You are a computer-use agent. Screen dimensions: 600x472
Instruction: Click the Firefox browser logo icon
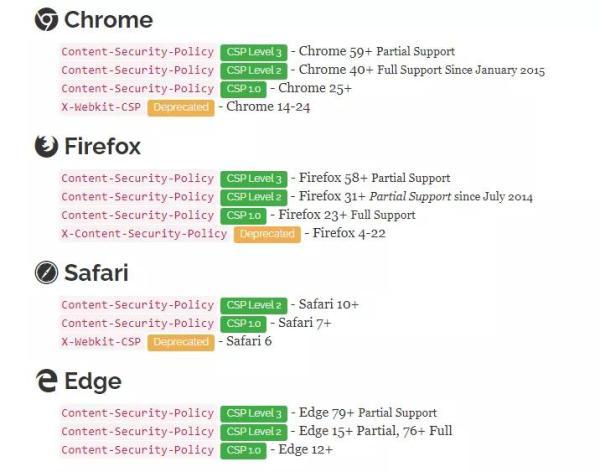tap(46, 147)
